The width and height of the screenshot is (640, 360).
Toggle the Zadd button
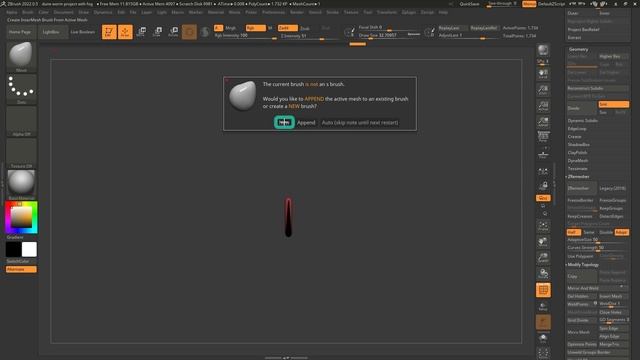(x=287, y=28)
